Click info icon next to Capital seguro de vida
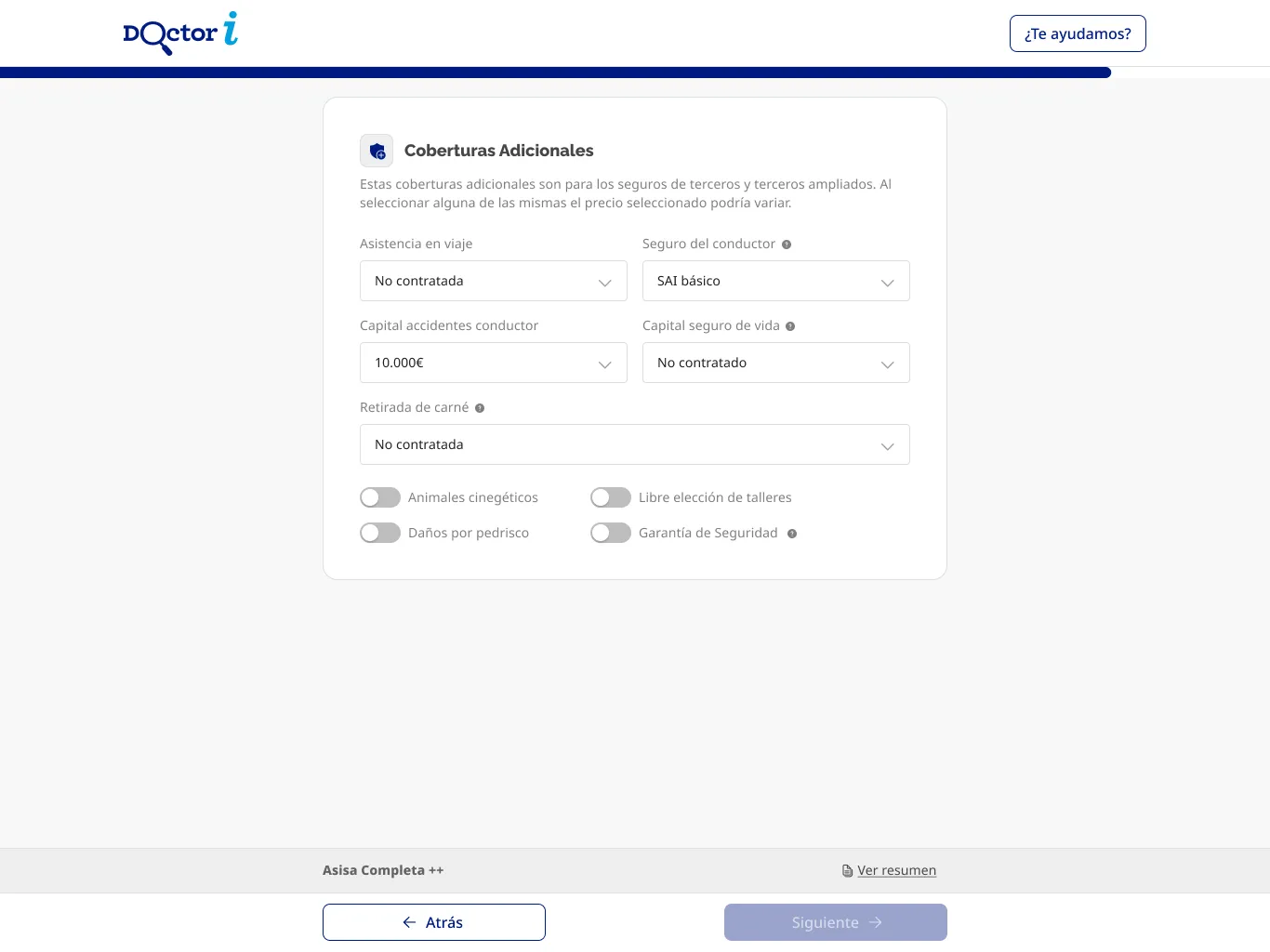Screen dimensions: 1270x952 pos(790,326)
